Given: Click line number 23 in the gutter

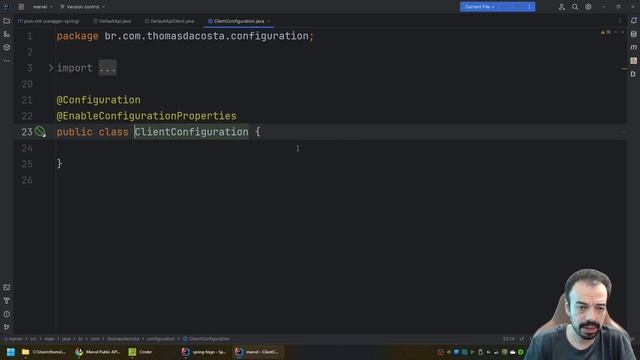Looking at the screenshot, I should pyautogui.click(x=27, y=132).
